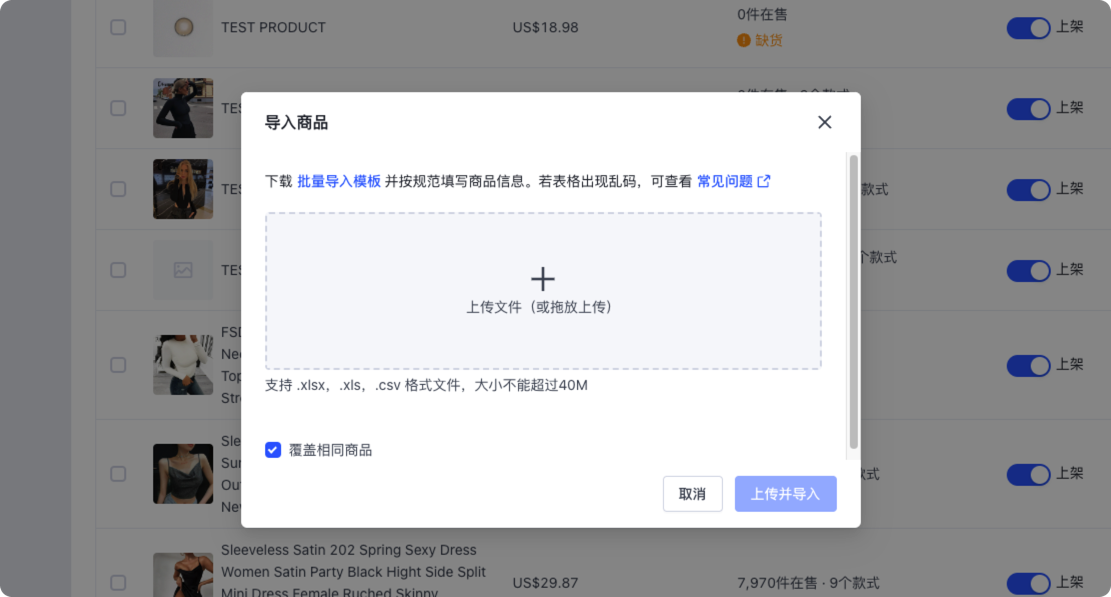Click the 支持 .xlsx, .xls, .csv format note
1111x597 pixels.
426,385
